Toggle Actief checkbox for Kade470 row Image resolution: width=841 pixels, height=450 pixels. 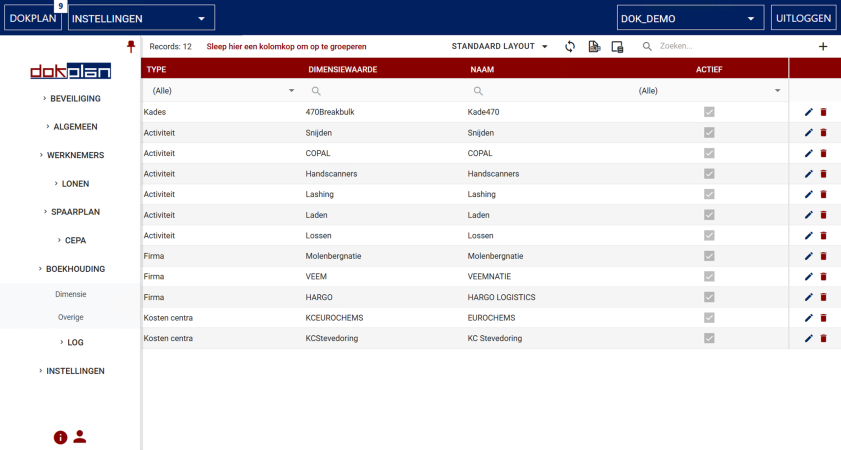pyautogui.click(x=709, y=112)
